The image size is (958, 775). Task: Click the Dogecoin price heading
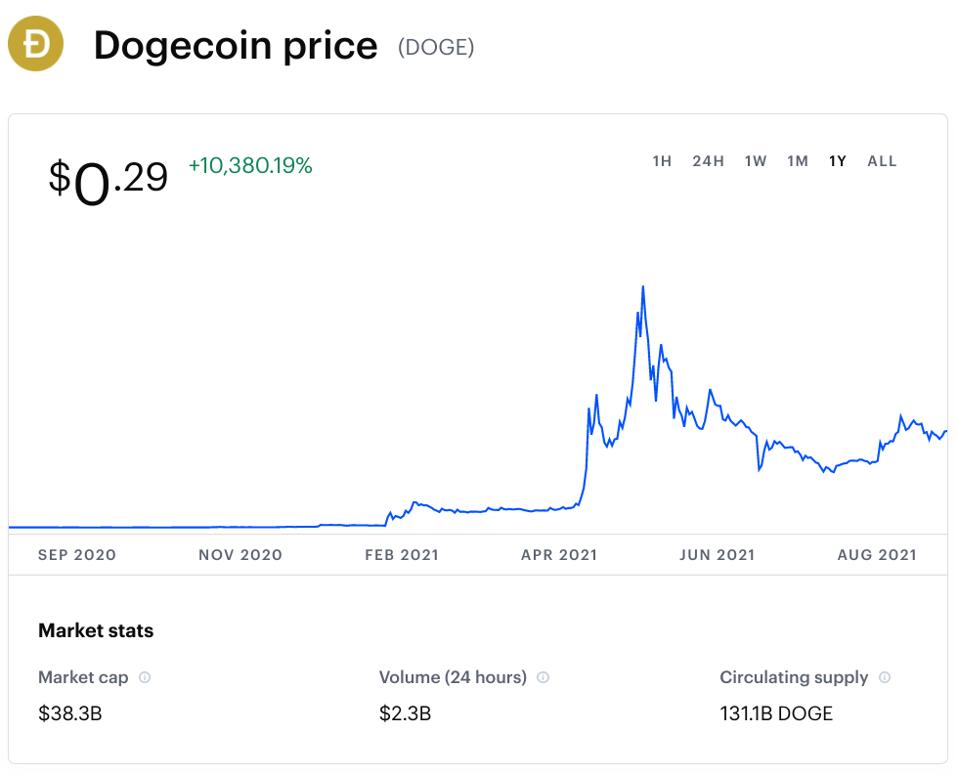point(236,46)
